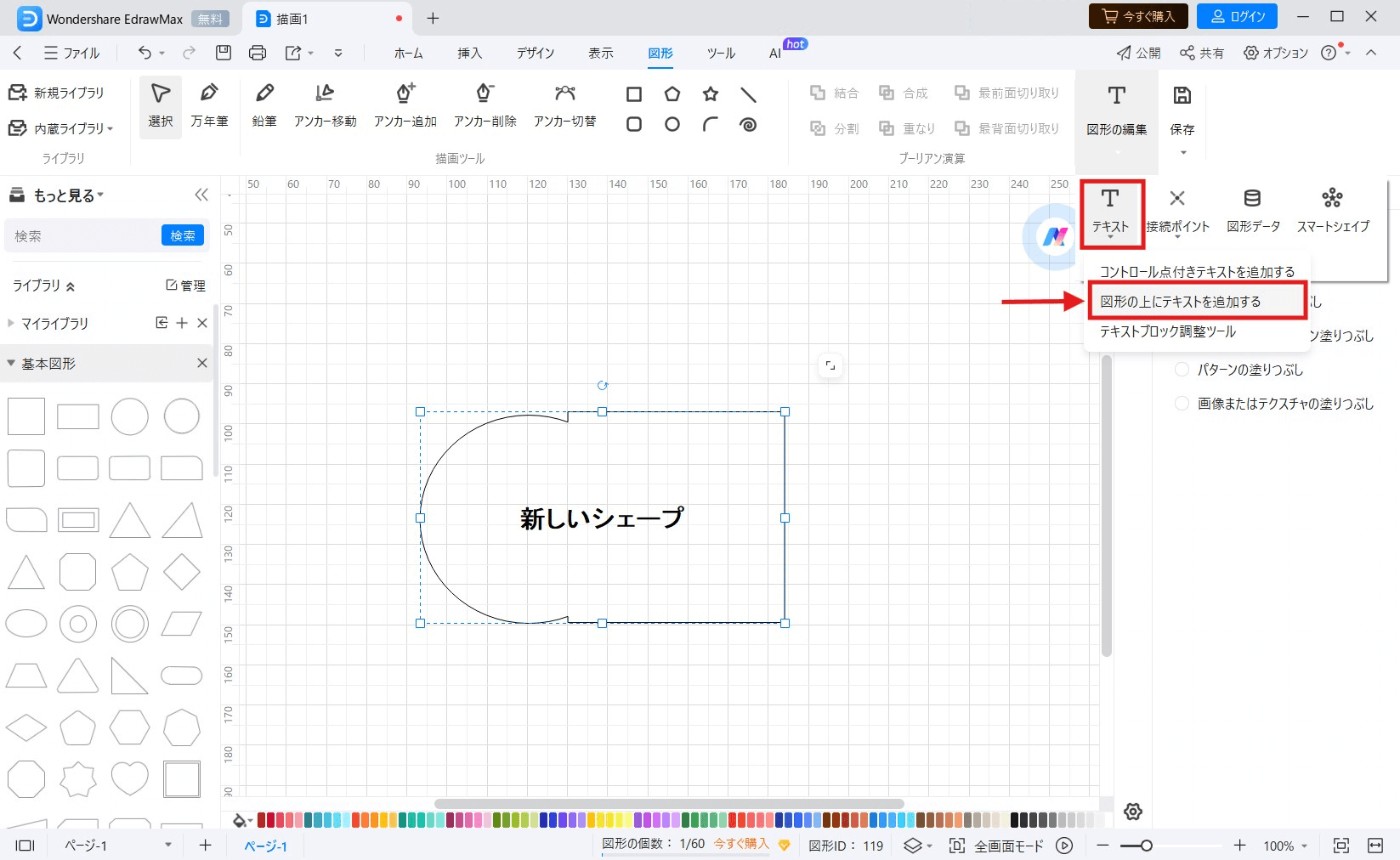The image size is (1400, 860).
Task: Add a new page with plus button
Action: click(205, 846)
